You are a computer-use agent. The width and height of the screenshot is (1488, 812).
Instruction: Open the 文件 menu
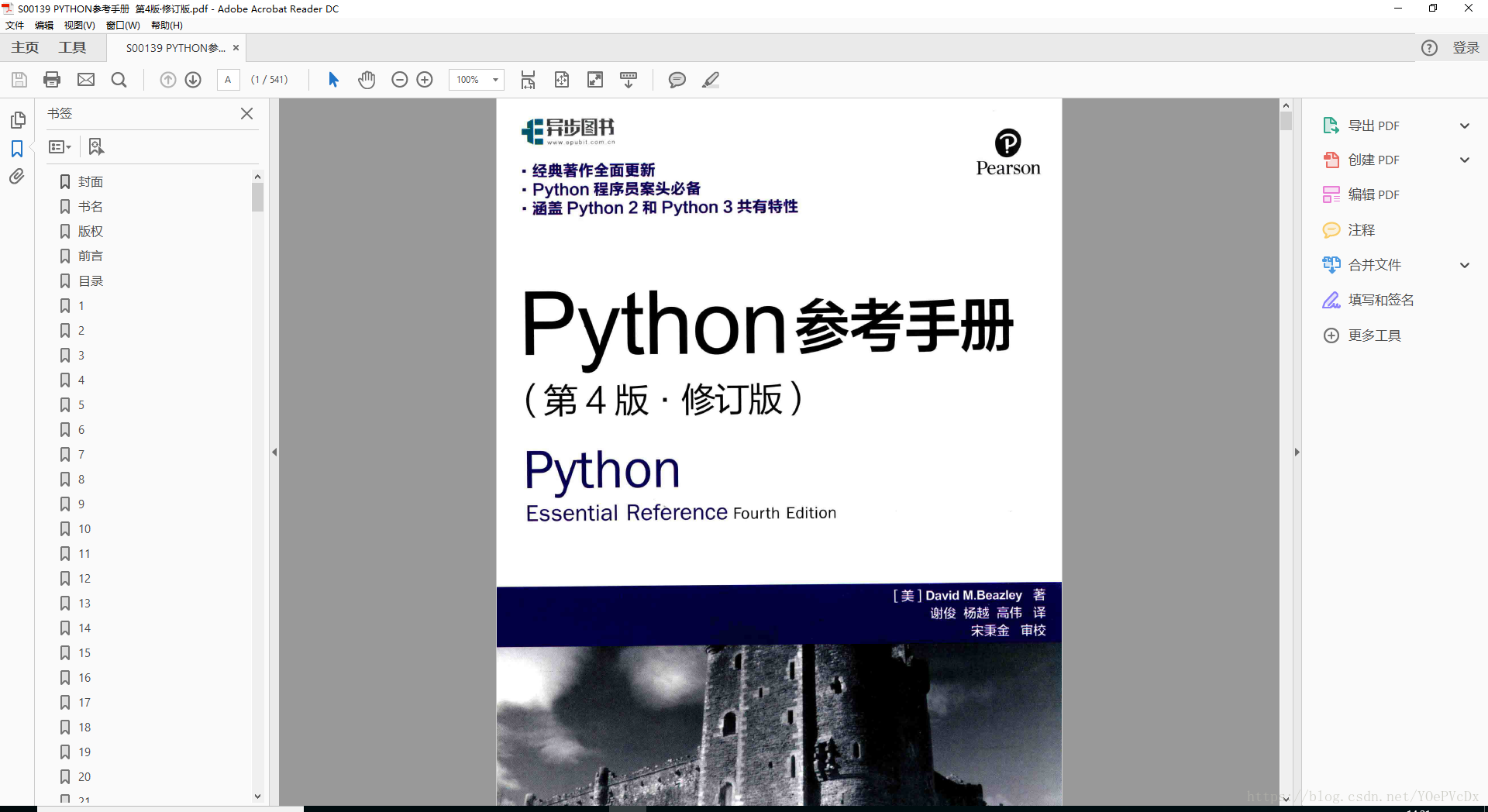(15, 26)
